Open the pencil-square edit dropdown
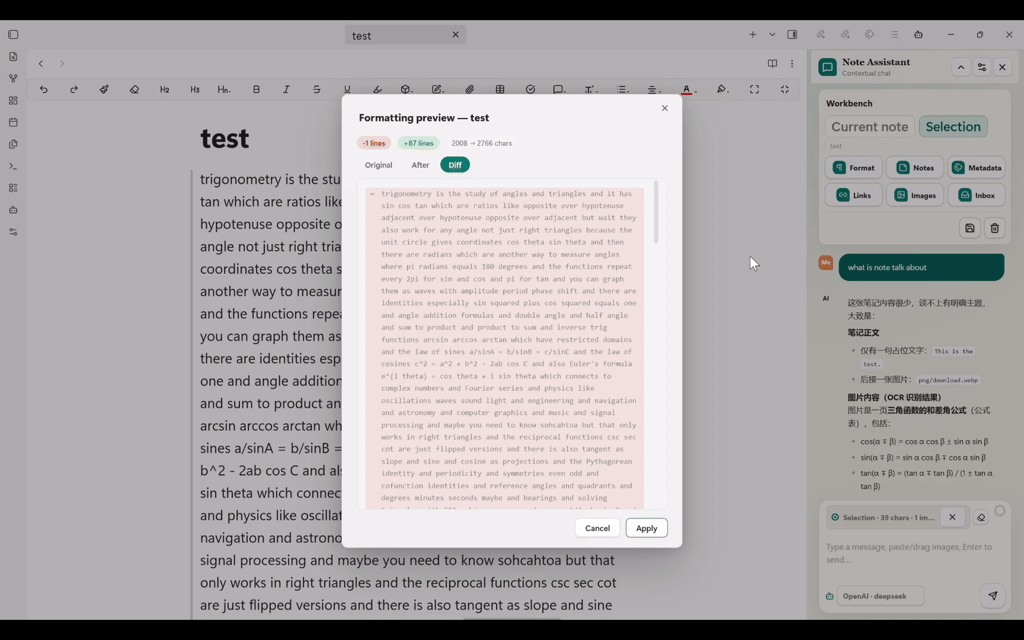1024x640 pixels. point(437,89)
